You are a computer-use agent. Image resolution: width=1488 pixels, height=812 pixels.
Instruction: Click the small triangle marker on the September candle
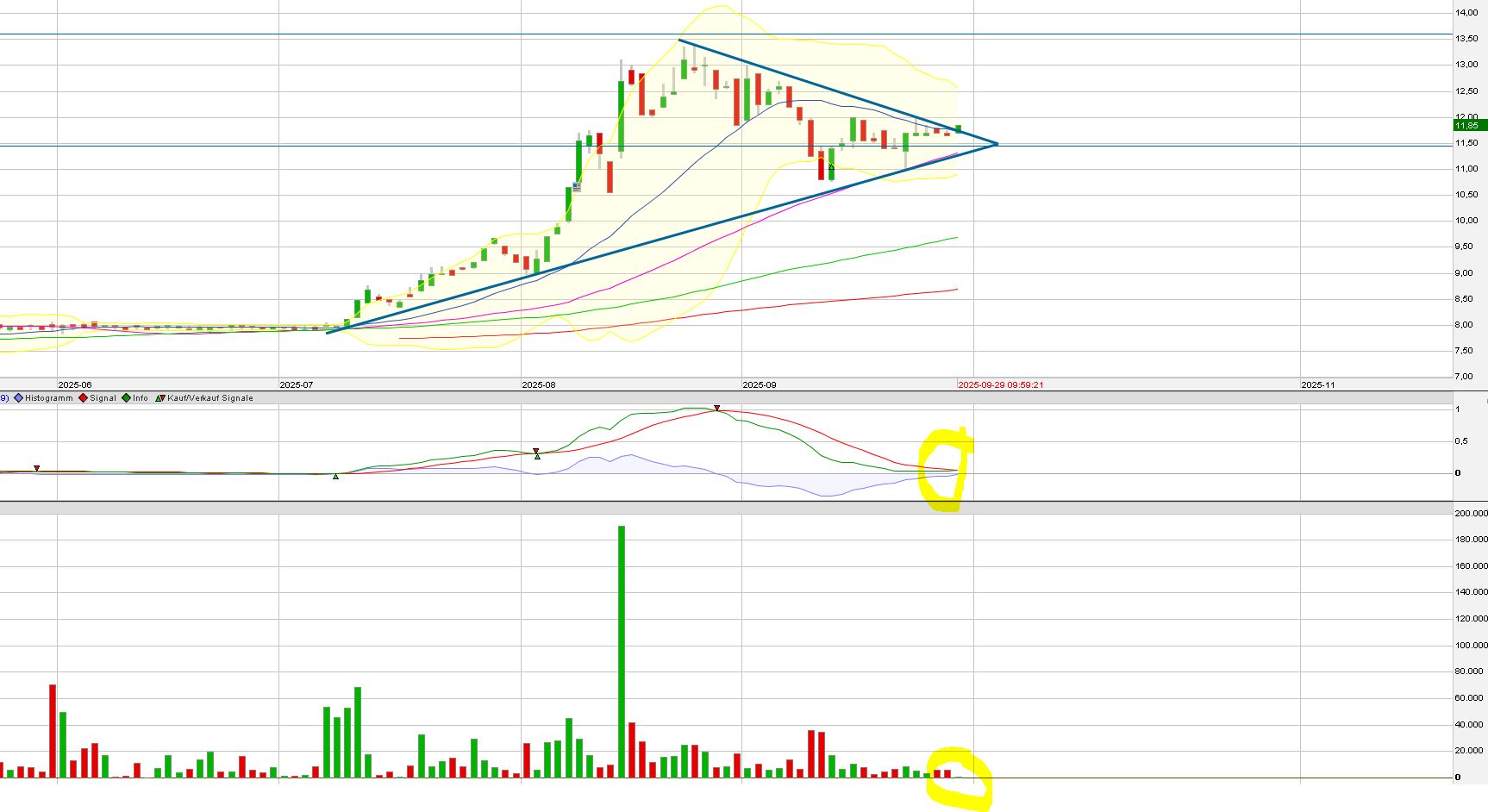pyautogui.click(x=831, y=166)
